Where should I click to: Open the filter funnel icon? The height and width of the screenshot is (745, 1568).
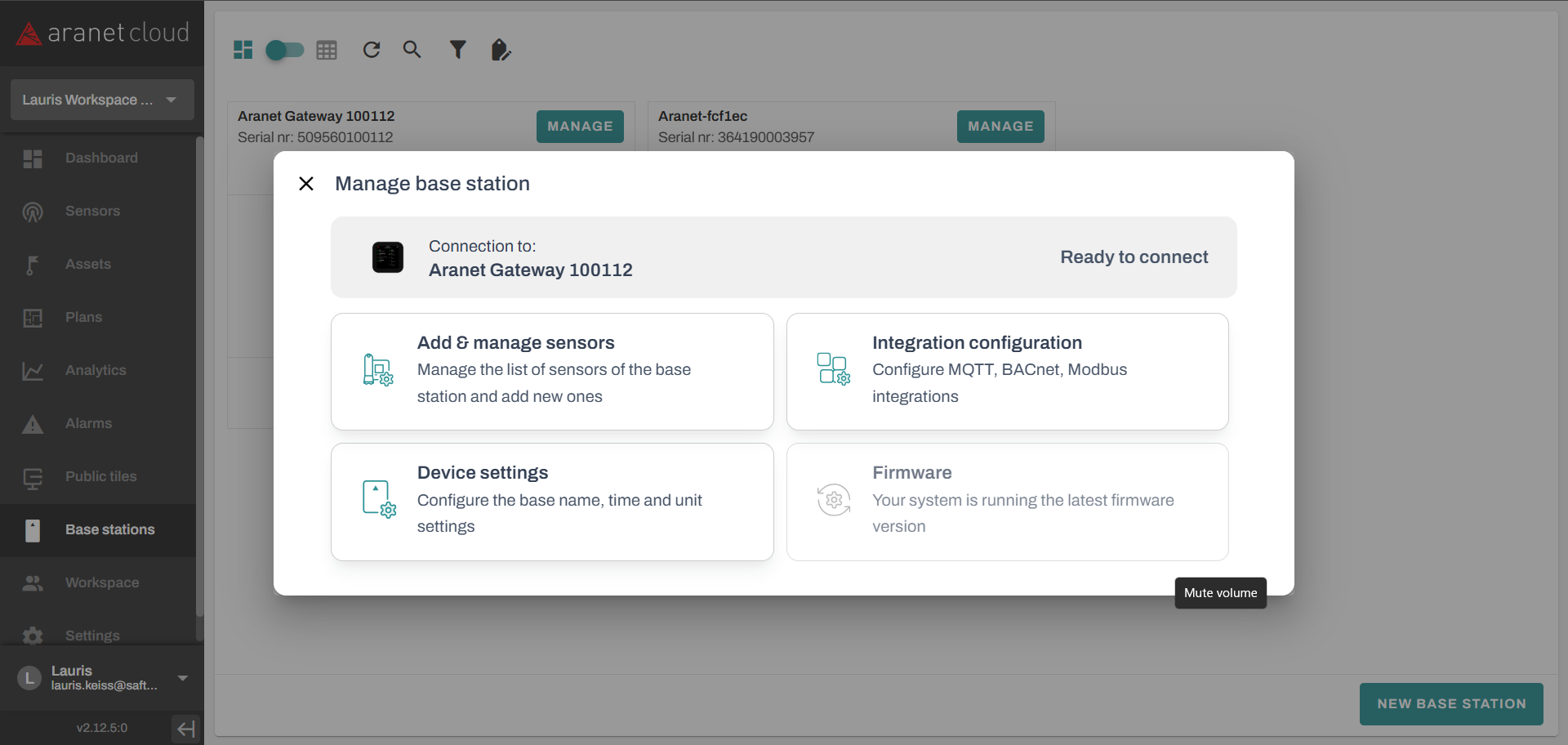[458, 50]
